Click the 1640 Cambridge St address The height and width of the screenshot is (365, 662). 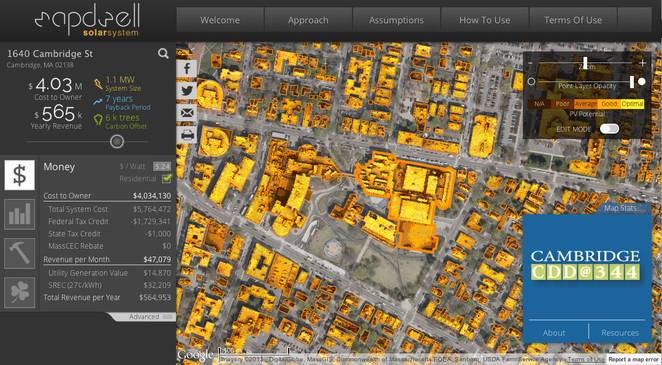pyautogui.click(x=50, y=54)
